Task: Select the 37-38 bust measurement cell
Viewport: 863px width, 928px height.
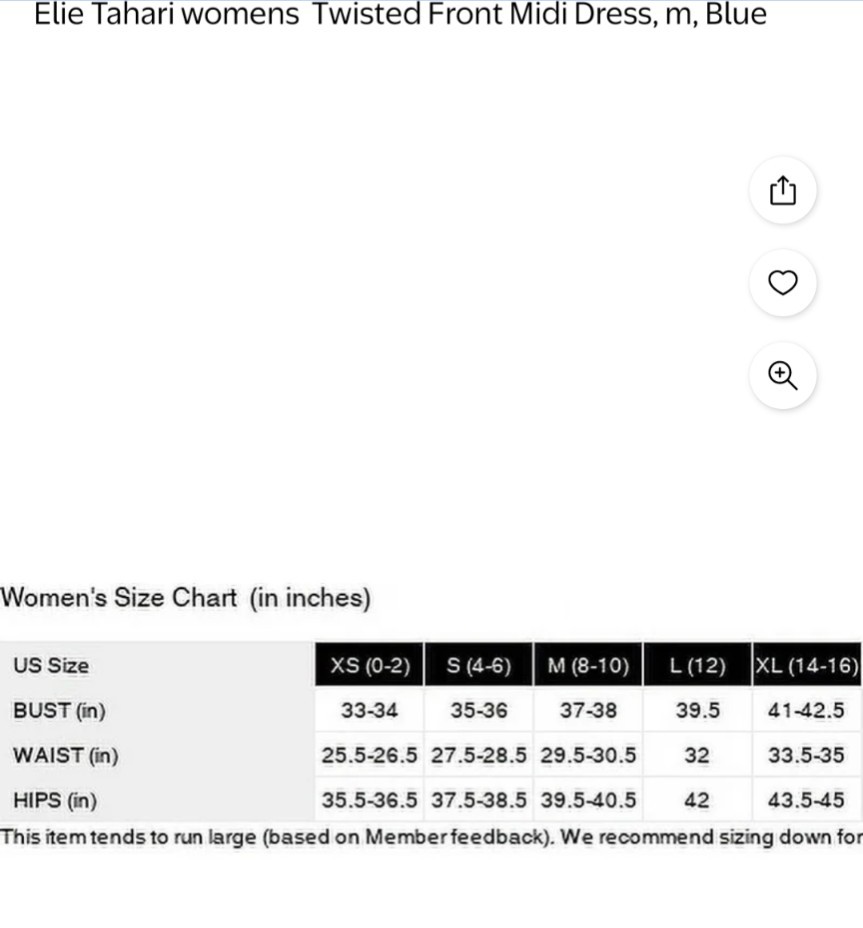Action: (588, 710)
